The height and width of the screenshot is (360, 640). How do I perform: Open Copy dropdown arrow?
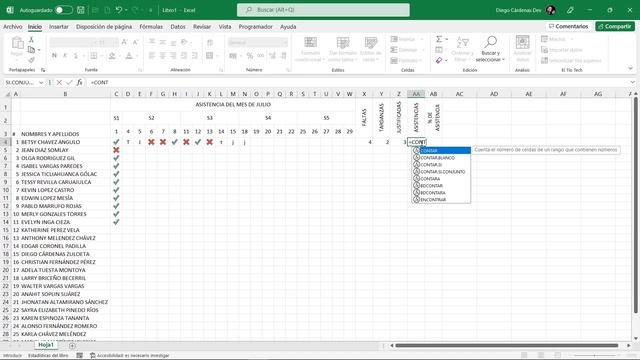pos(39,50)
